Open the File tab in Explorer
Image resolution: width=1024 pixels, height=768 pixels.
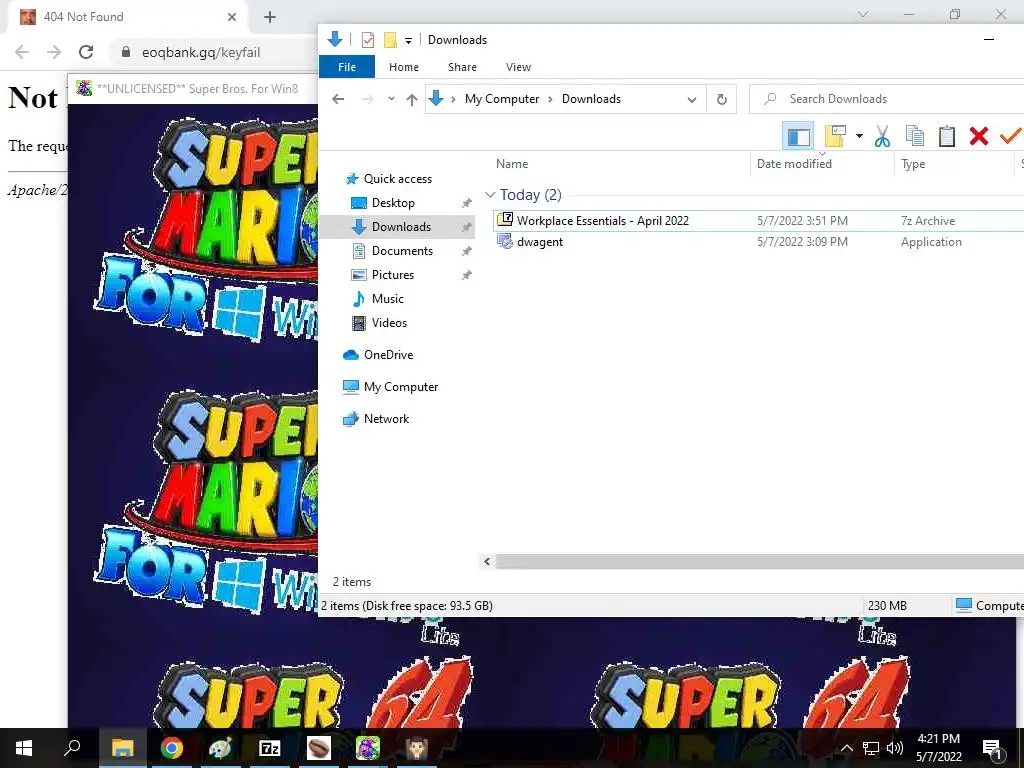tap(347, 67)
